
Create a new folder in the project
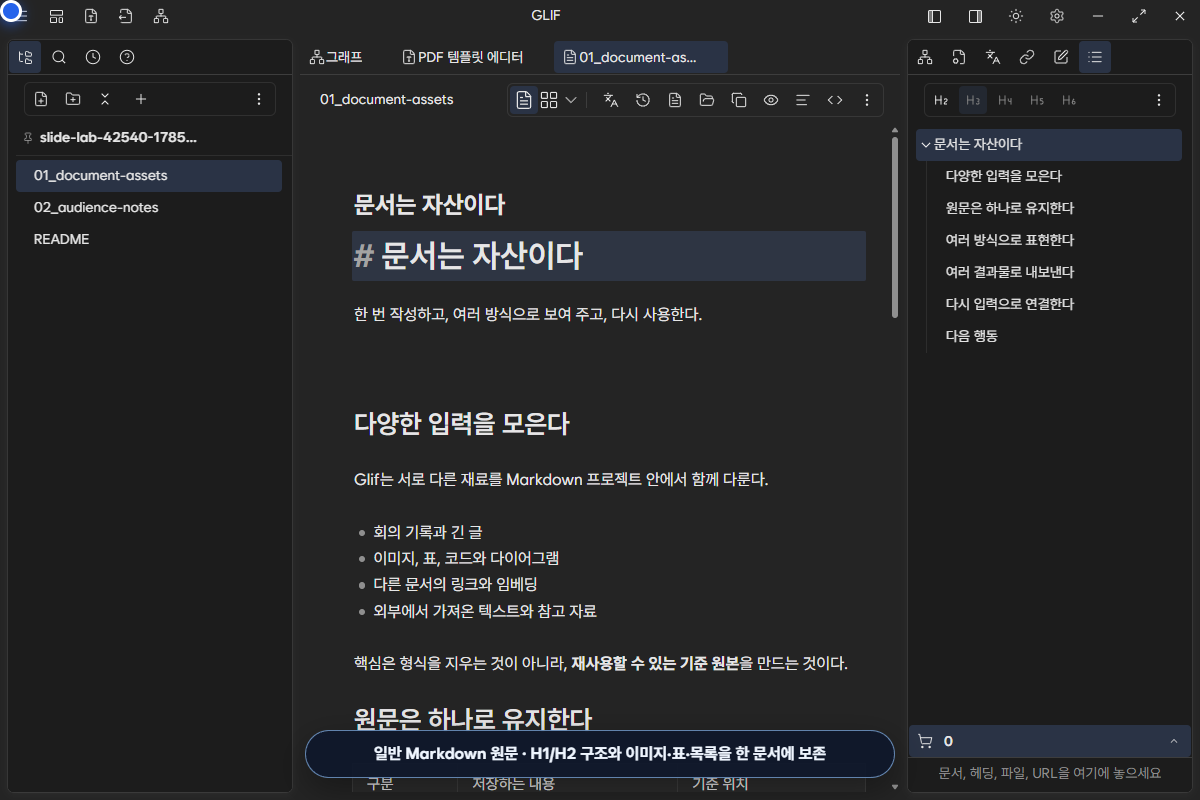[x=73, y=99]
